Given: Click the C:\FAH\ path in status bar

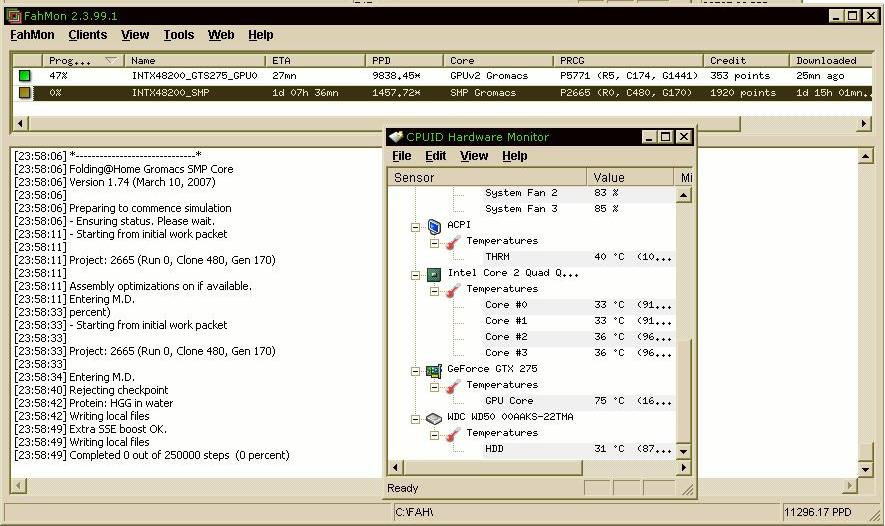Looking at the screenshot, I should click(414, 512).
